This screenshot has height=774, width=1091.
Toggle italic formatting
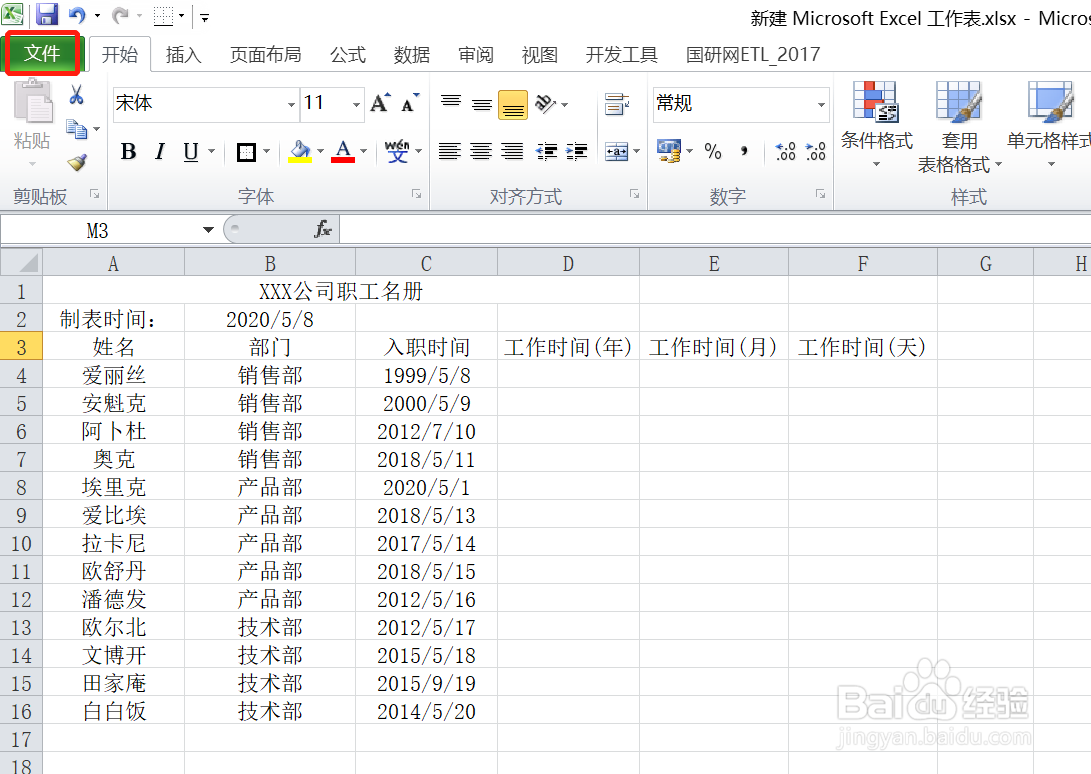click(x=159, y=151)
